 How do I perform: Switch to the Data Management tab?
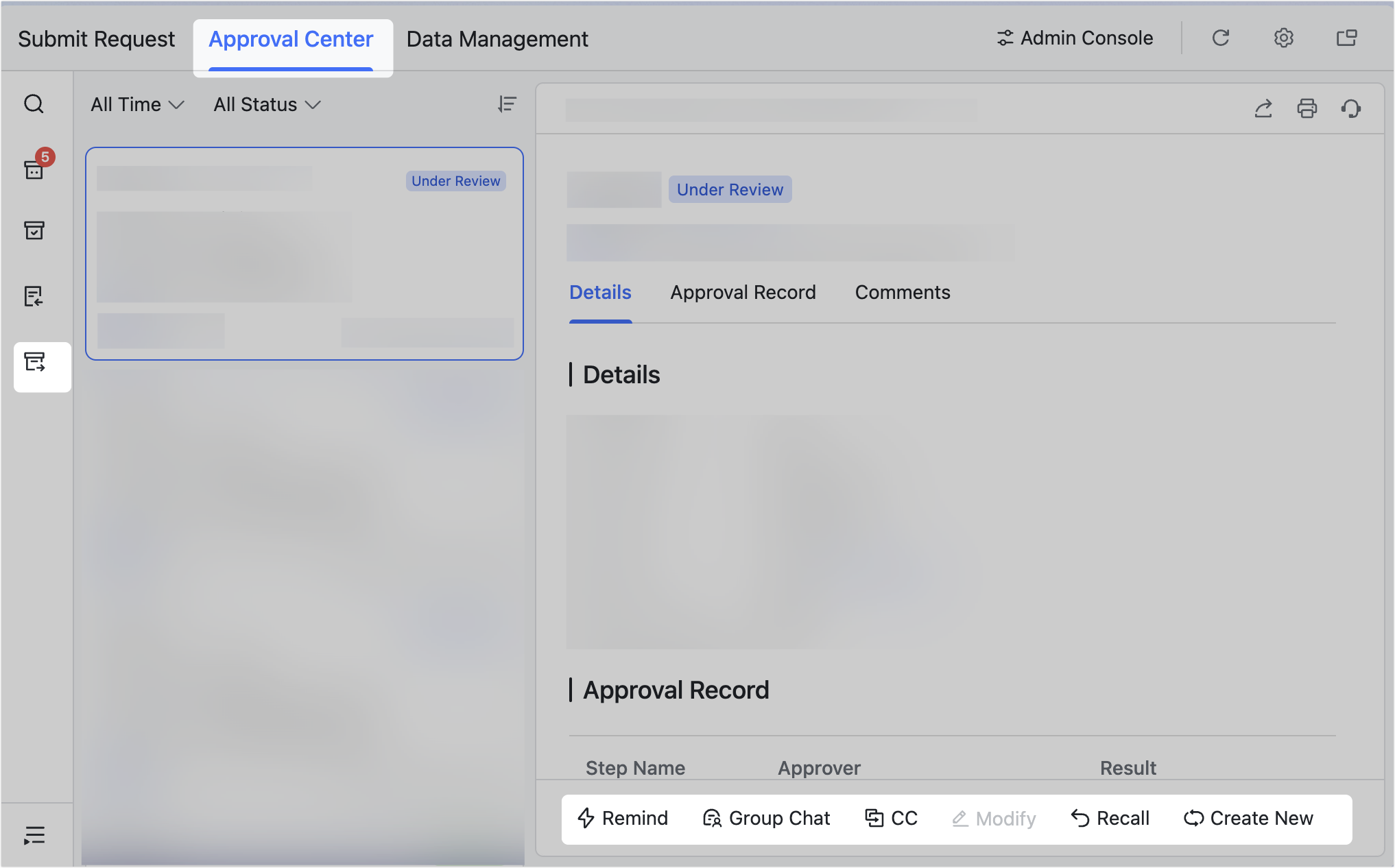[x=497, y=39]
